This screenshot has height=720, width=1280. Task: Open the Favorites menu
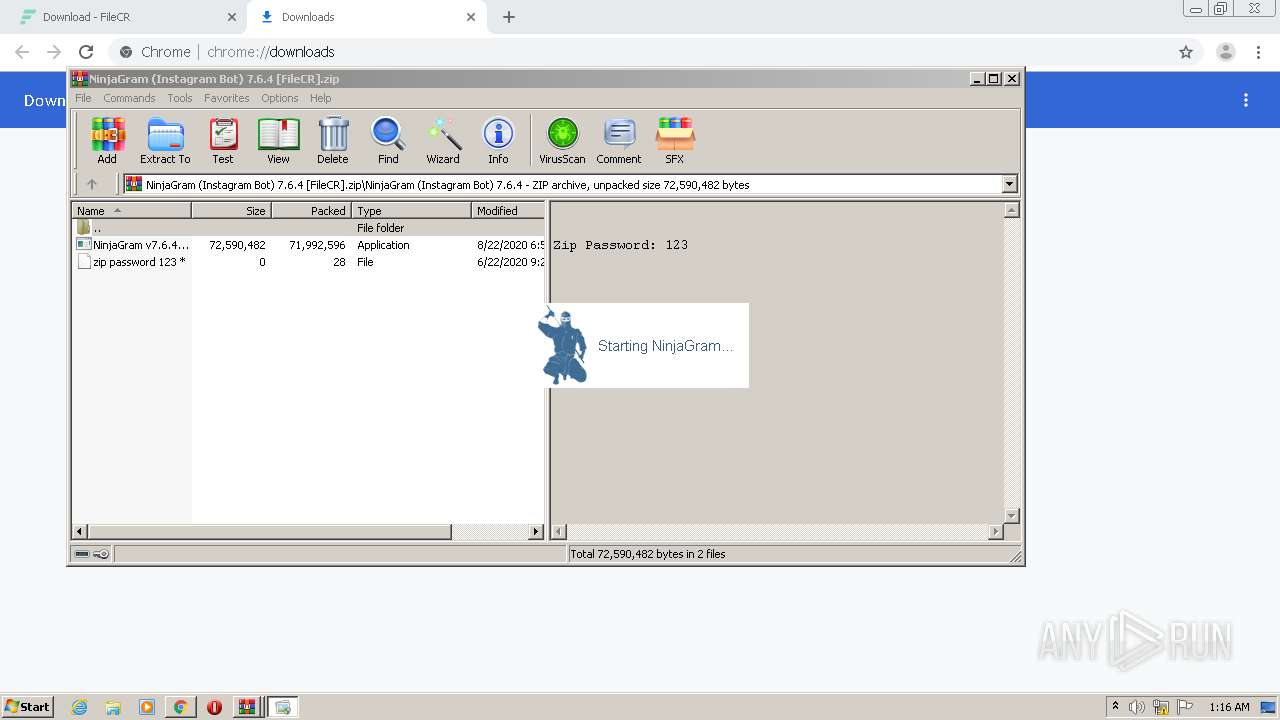pos(227,98)
